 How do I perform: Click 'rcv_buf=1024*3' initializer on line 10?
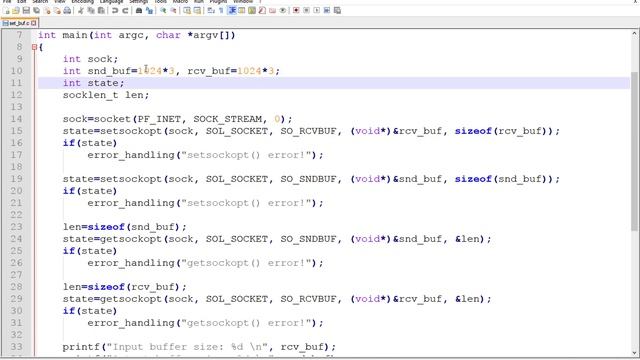(231, 71)
